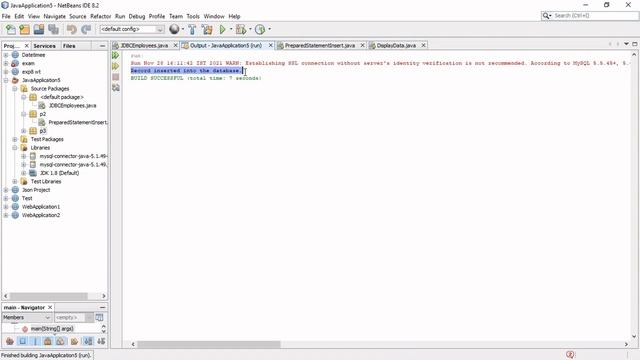Click the red Stop icon in Output sidebar

click(116, 77)
